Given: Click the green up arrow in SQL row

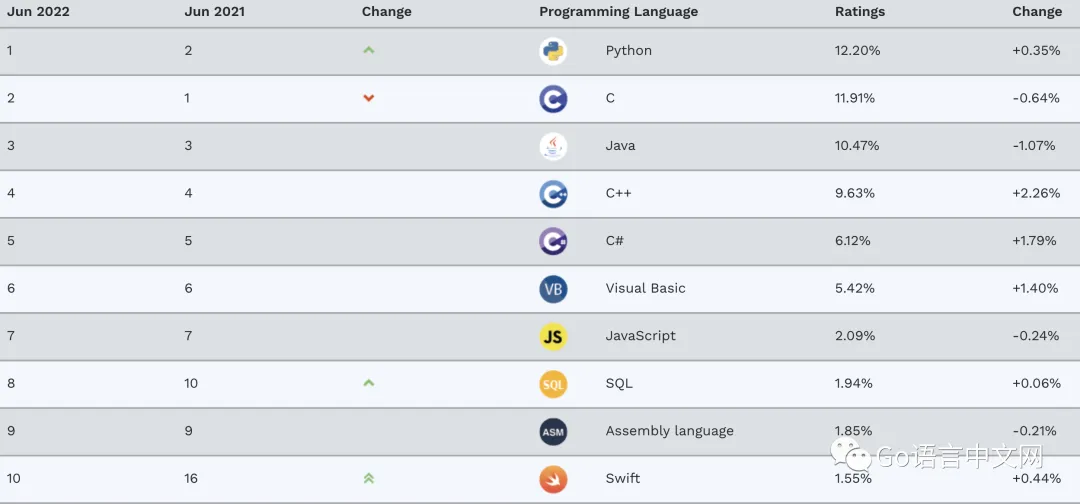Looking at the screenshot, I should pos(369,383).
